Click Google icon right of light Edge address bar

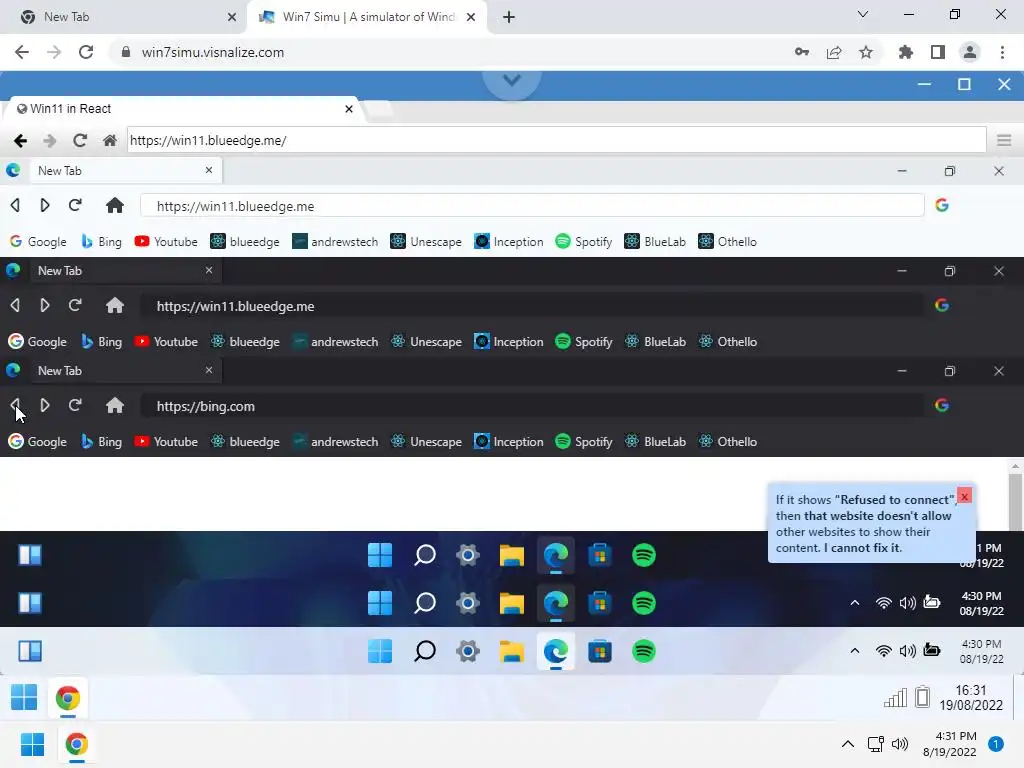coord(942,205)
